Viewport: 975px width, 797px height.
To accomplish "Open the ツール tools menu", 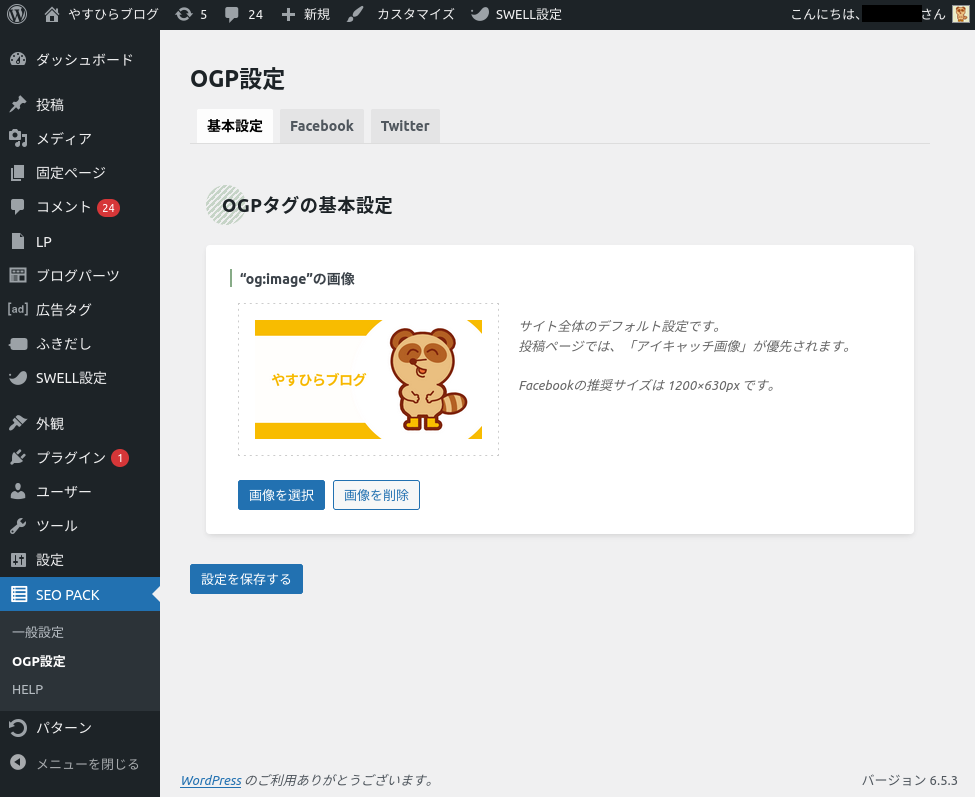I will (x=57, y=526).
